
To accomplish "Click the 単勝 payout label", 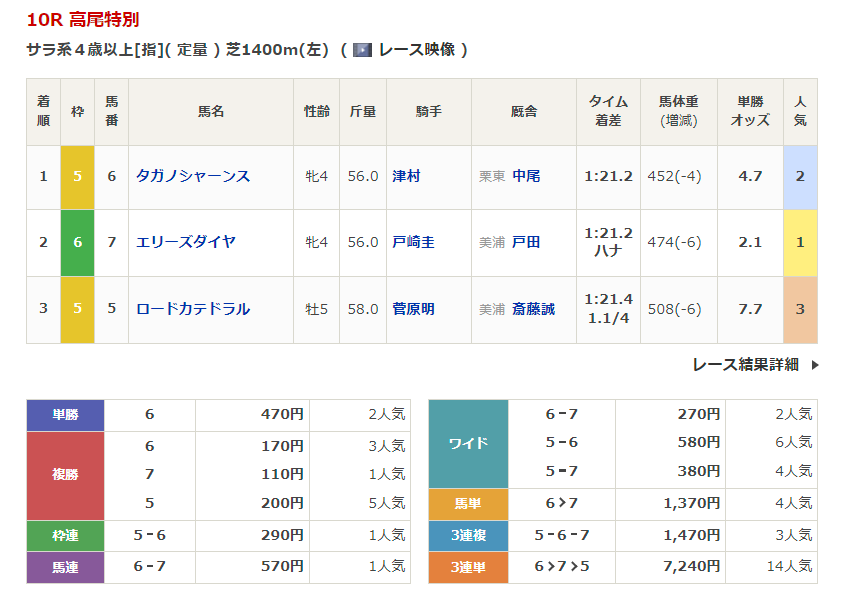I will [65, 415].
